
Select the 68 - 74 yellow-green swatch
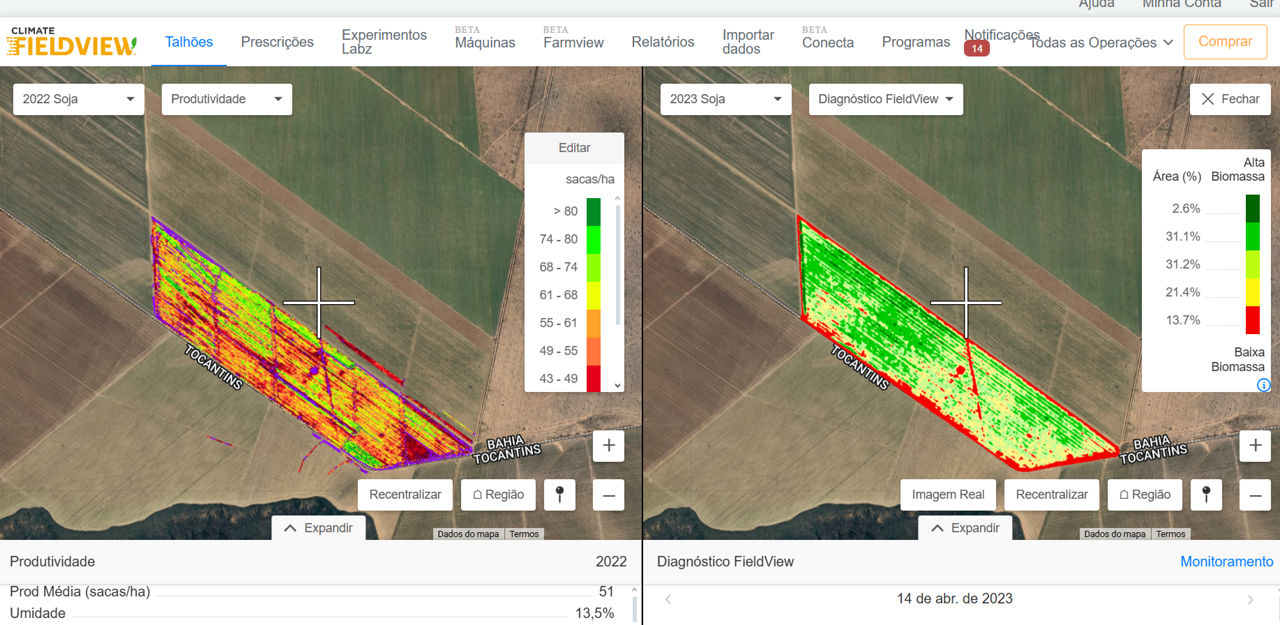tap(593, 267)
